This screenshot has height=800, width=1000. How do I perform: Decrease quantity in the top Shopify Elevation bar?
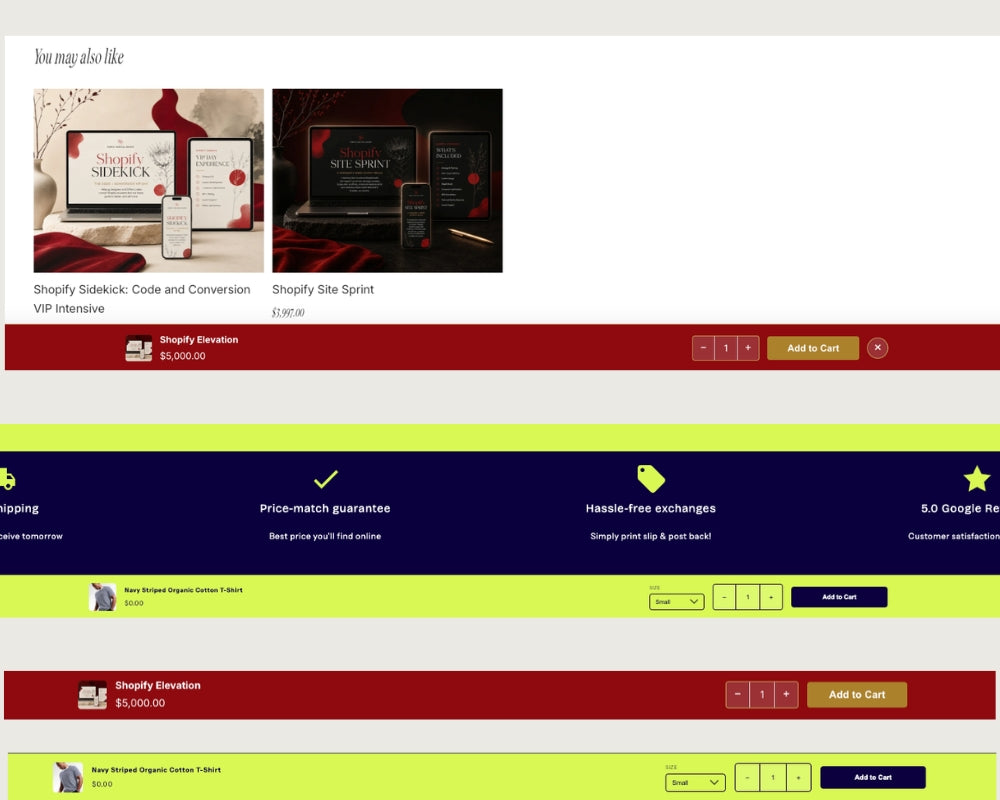703,348
